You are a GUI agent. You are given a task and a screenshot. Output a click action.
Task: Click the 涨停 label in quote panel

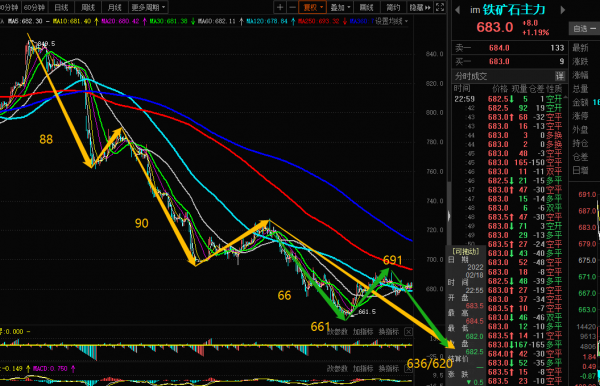pos(580,116)
